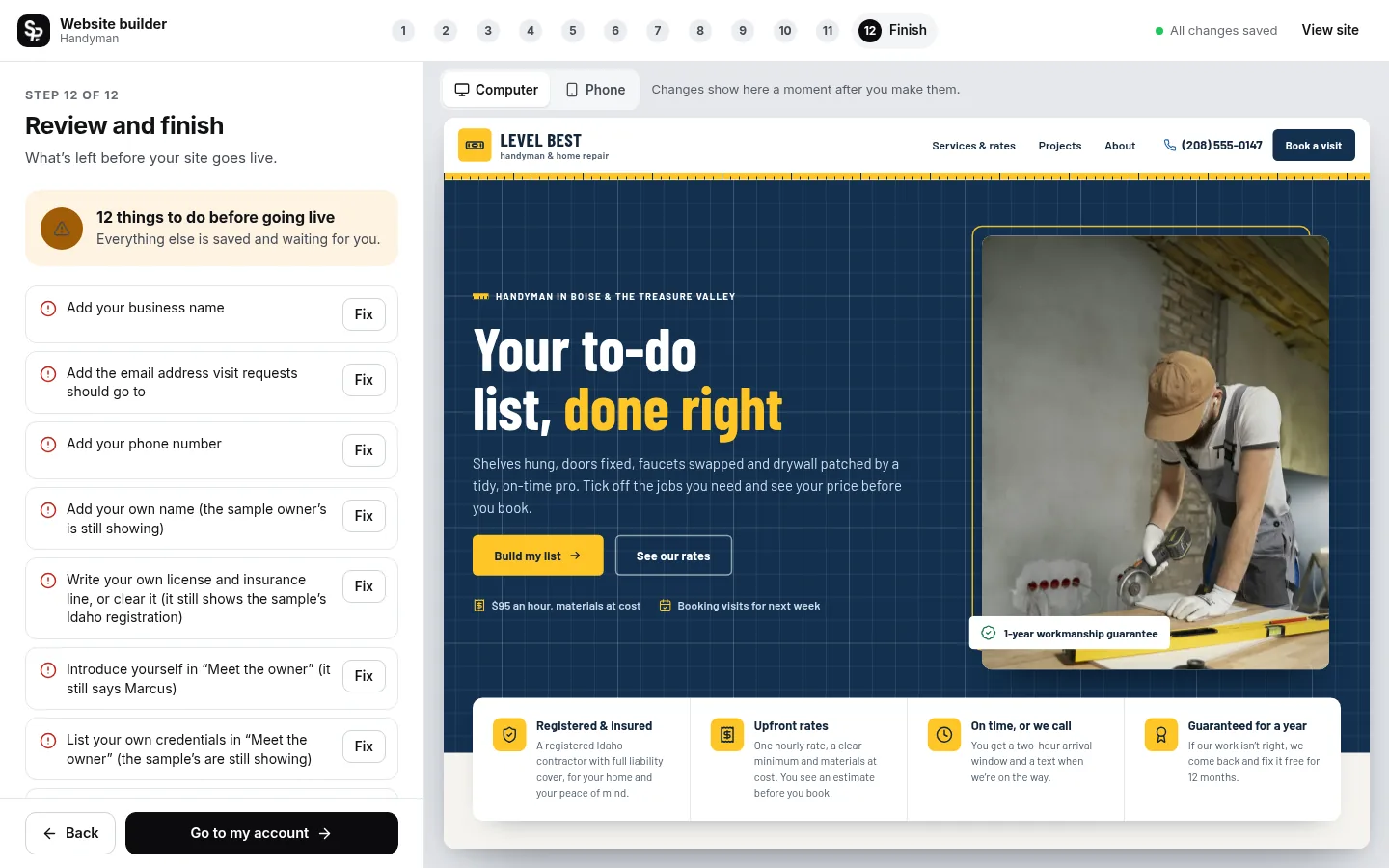Screen dimensions: 1389x868
Task: Go to step 1 in the stepper
Action: pyautogui.click(x=403, y=31)
